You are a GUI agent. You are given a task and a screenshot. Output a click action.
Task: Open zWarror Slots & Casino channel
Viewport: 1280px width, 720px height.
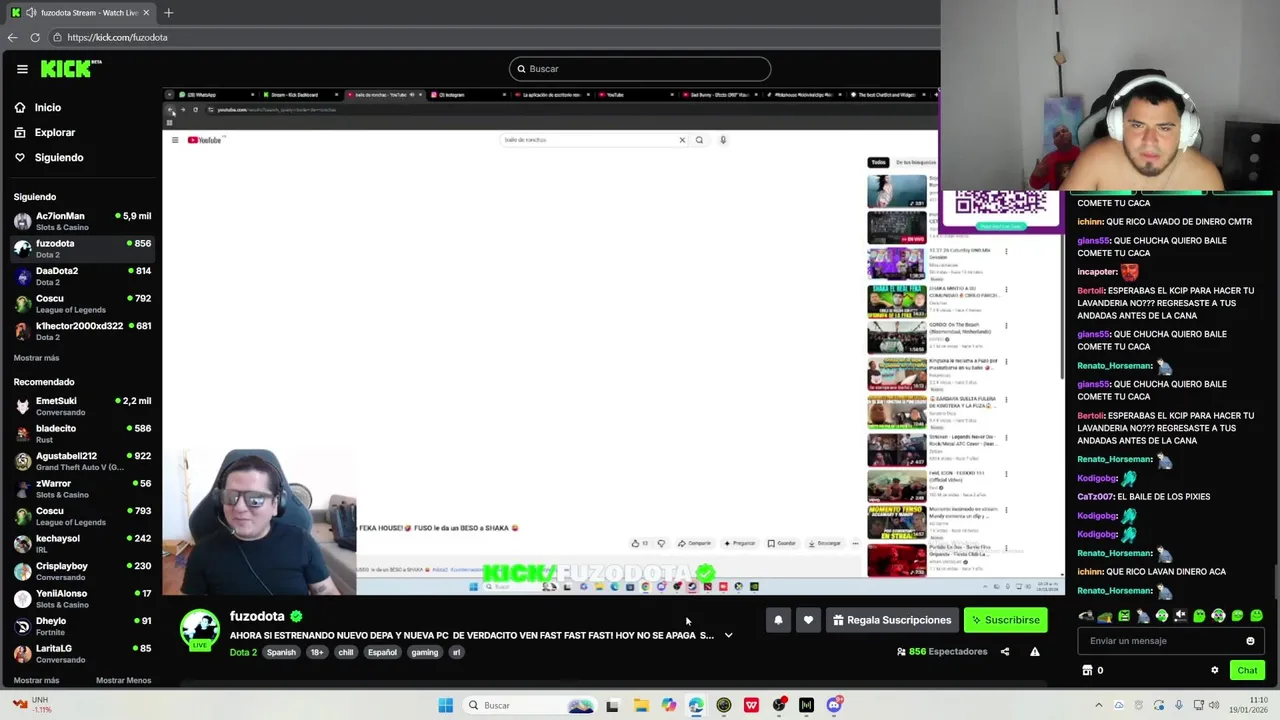[x=82, y=489]
